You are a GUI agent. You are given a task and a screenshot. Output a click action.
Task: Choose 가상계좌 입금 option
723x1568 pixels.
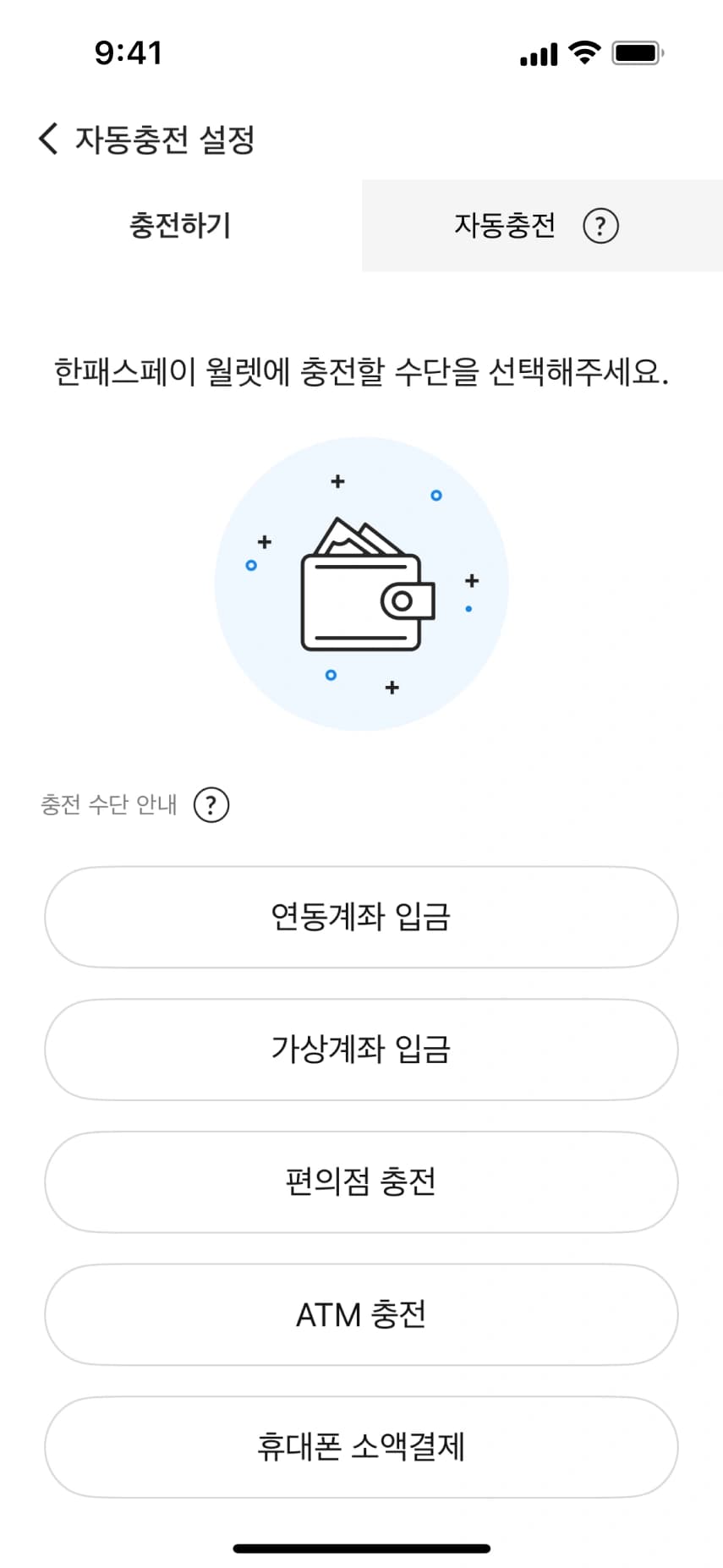pos(361,1050)
